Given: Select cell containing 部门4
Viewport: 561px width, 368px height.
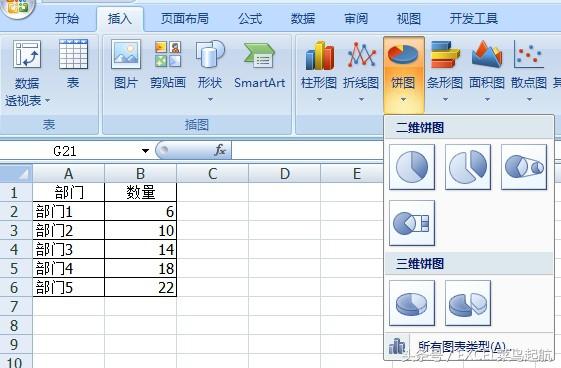Looking at the screenshot, I should pyautogui.click(x=68, y=269).
